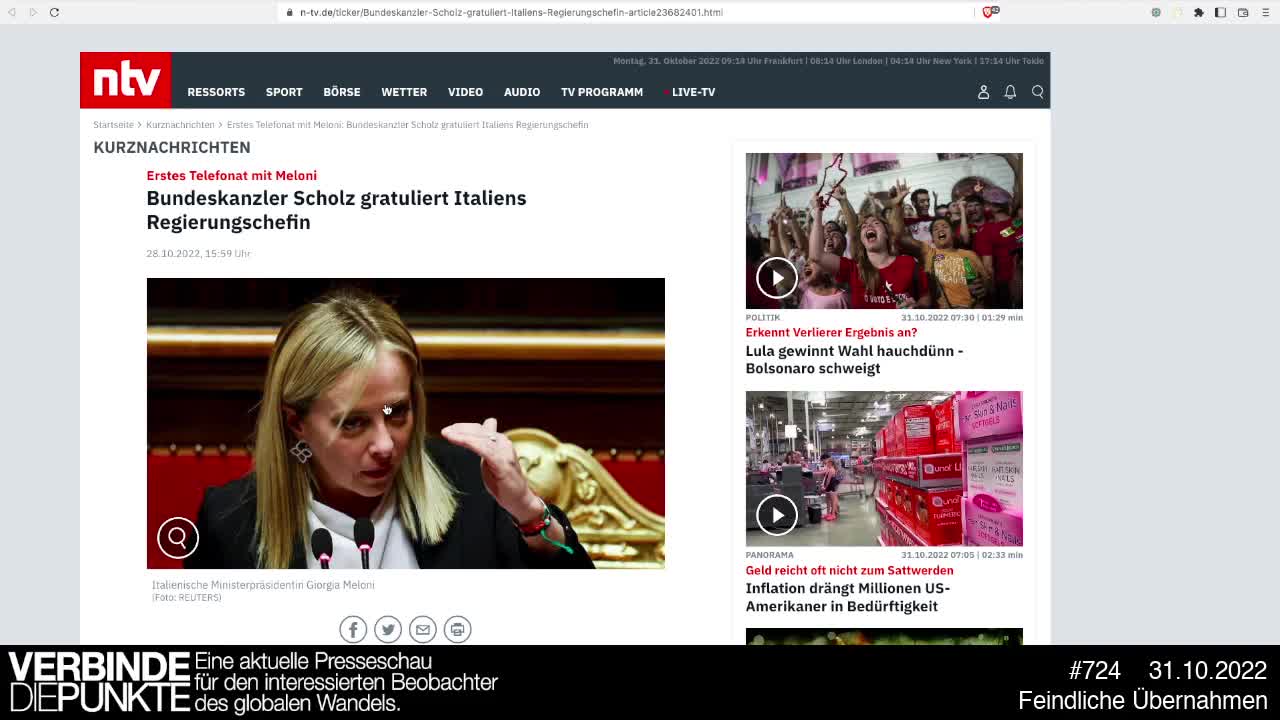
Task: Open the user account icon
Action: coord(983,92)
